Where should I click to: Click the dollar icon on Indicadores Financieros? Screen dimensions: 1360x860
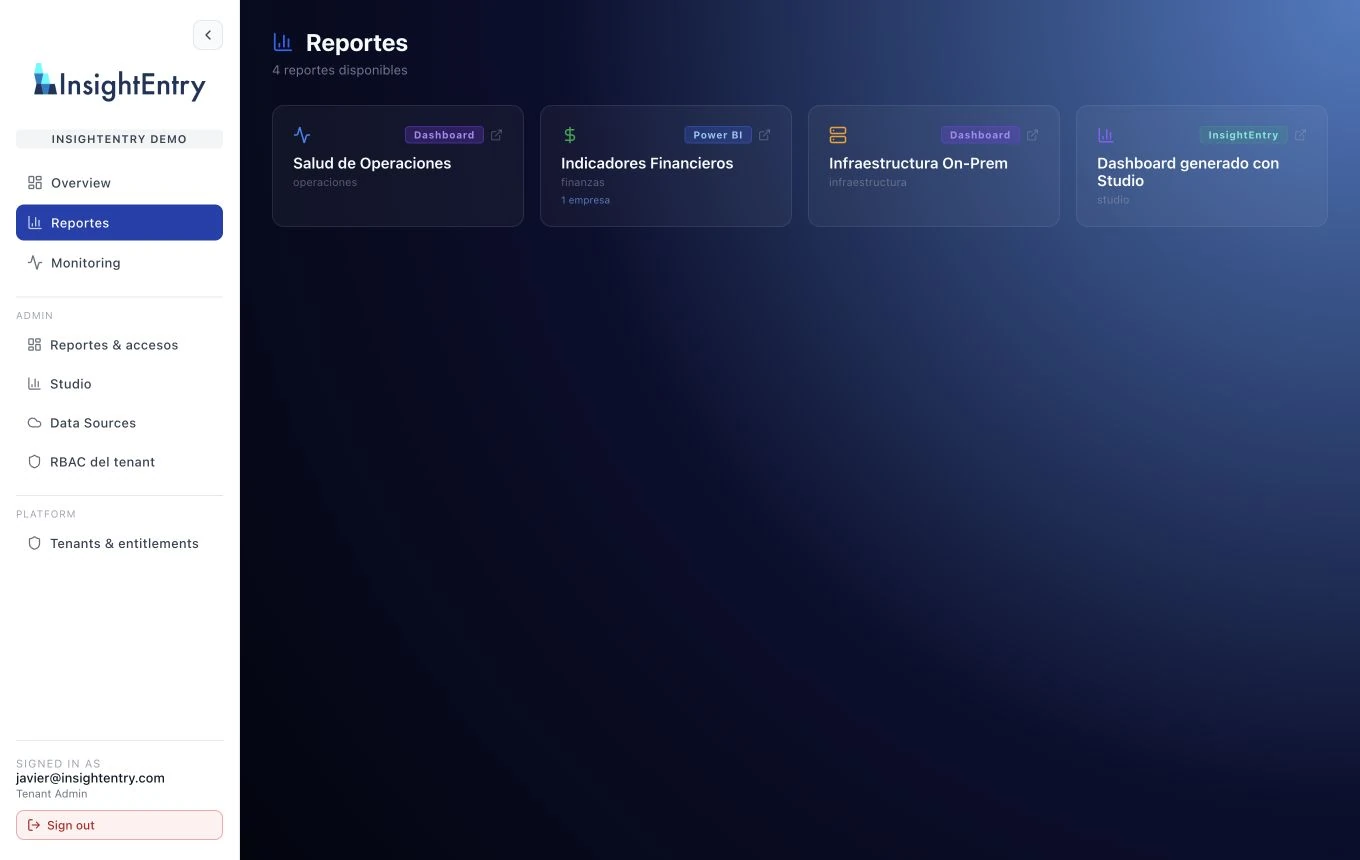tap(570, 135)
